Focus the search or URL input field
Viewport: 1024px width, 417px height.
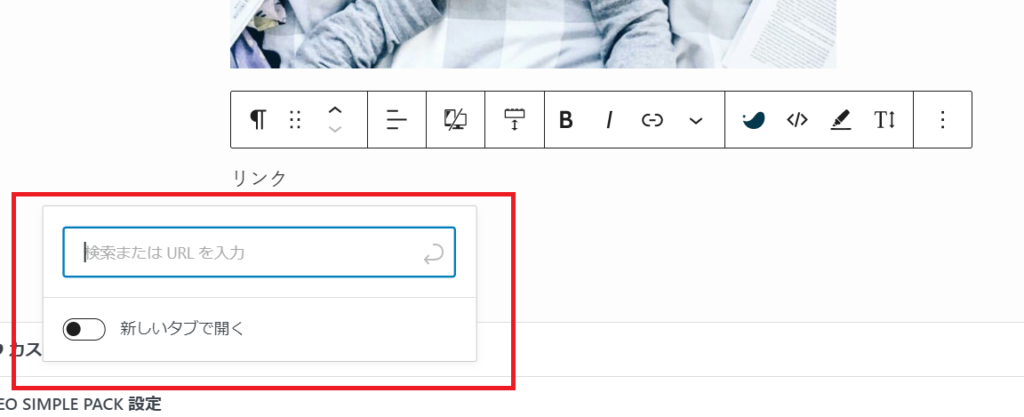coord(259,253)
